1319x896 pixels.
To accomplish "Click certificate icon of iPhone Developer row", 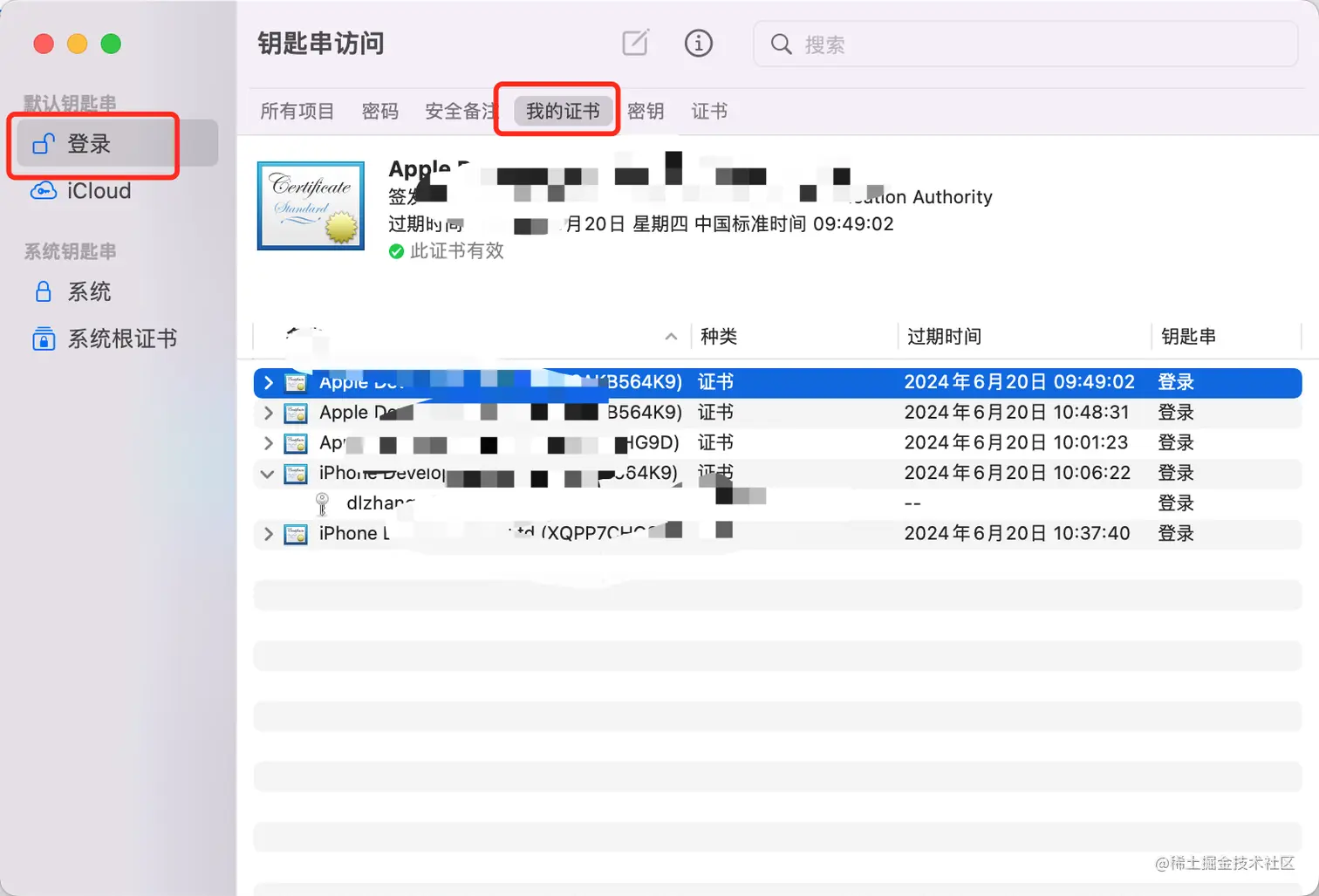I will click(x=296, y=474).
